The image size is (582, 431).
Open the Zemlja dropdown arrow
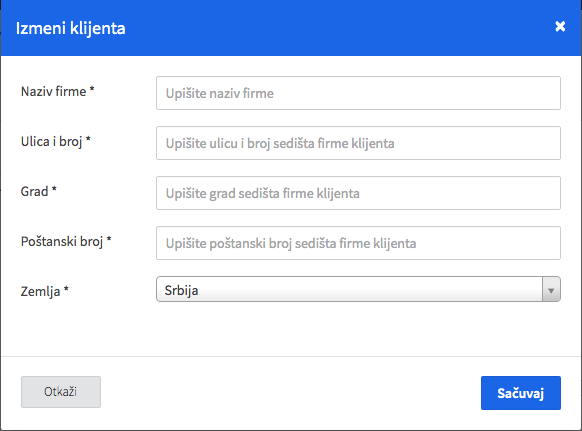click(x=551, y=289)
